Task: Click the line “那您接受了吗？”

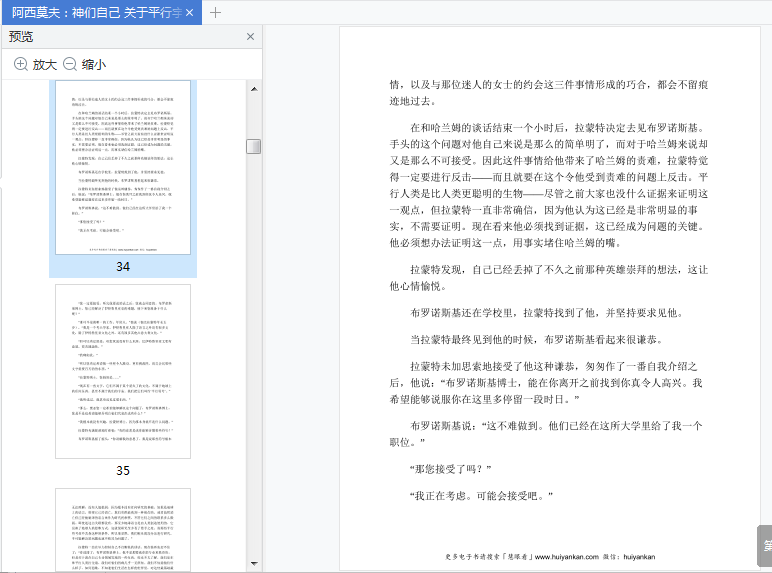Action: [x=450, y=469]
